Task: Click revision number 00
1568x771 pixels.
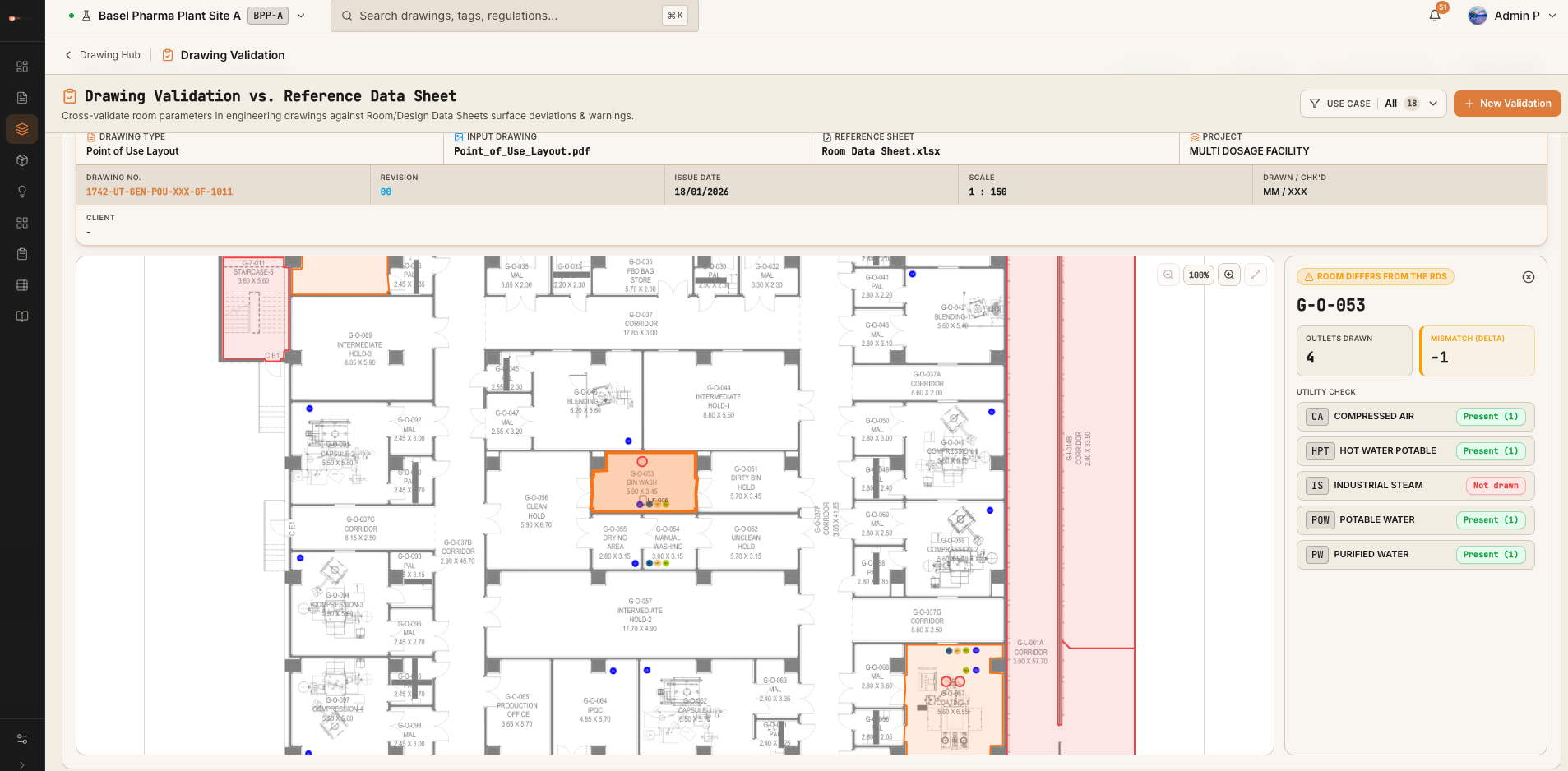Action: pyautogui.click(x=386, y=192)
